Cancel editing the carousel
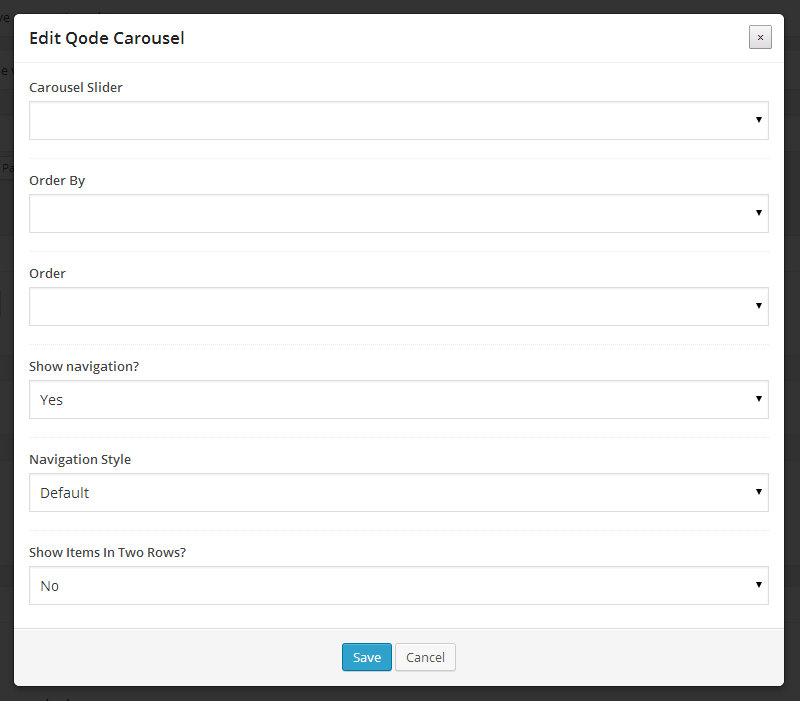Viewport: 800px width, 701px height. (425, 657)
